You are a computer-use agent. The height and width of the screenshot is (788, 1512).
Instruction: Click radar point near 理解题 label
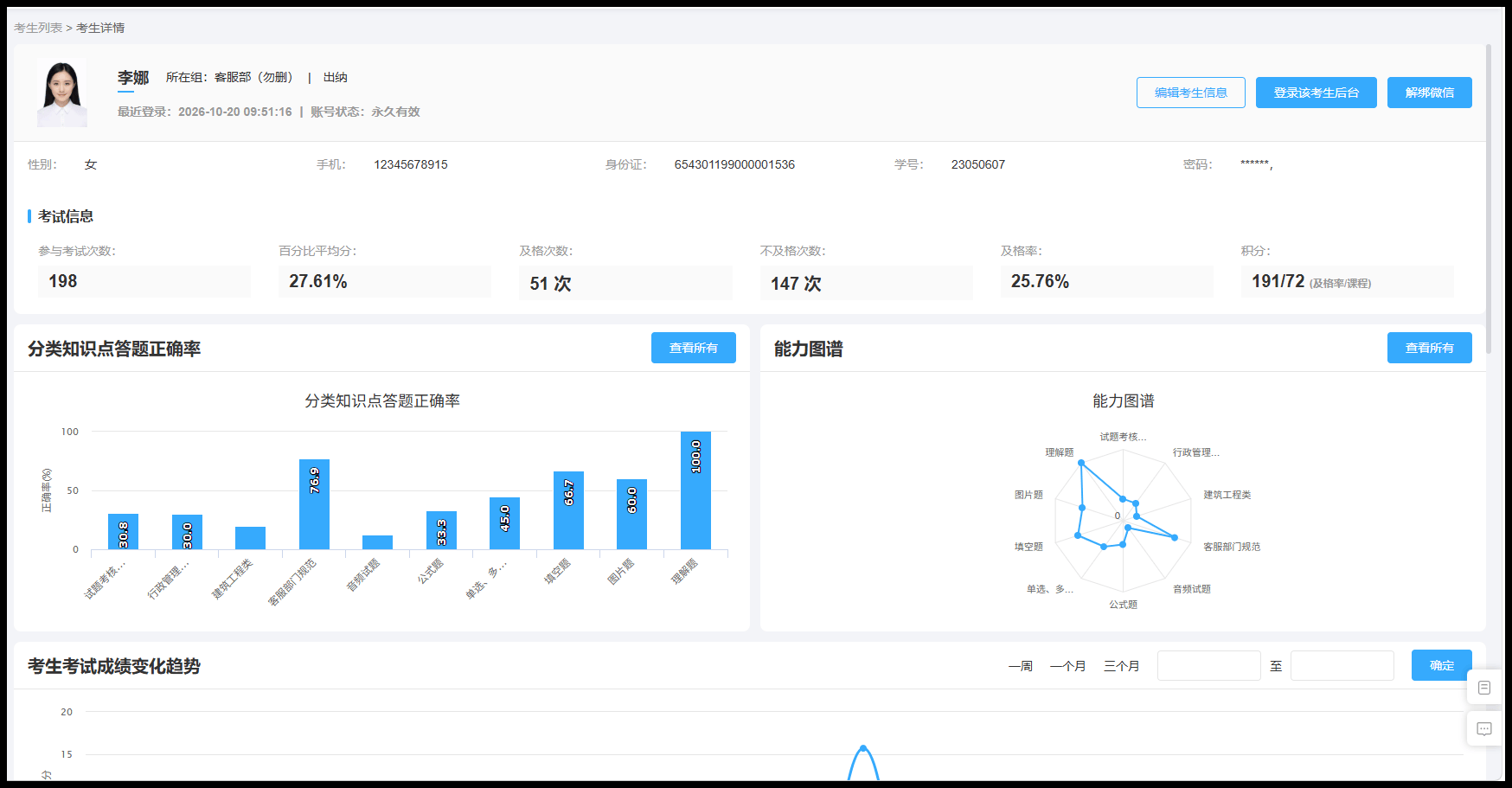pos(1081,463)
